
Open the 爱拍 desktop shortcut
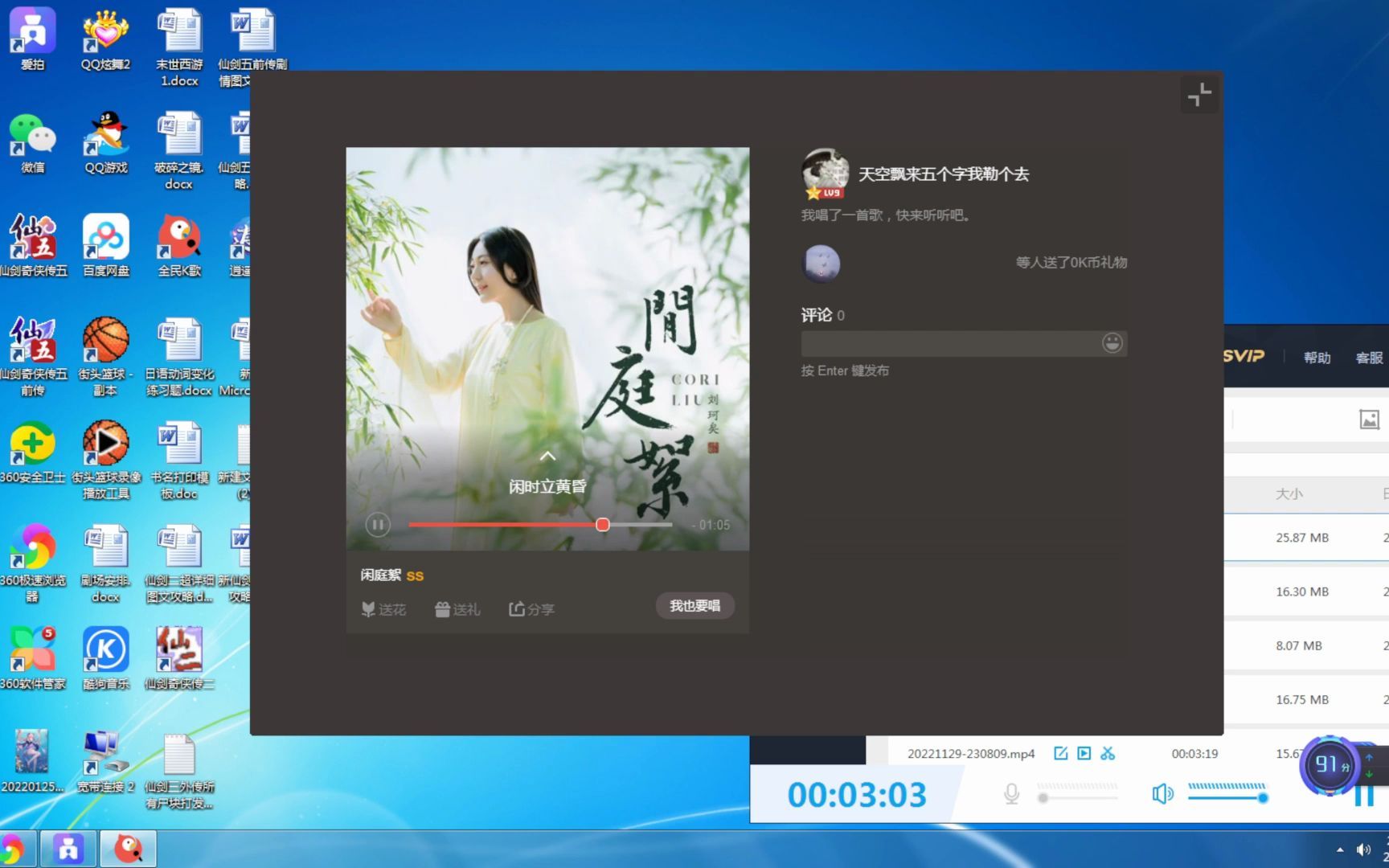point(32,38)
